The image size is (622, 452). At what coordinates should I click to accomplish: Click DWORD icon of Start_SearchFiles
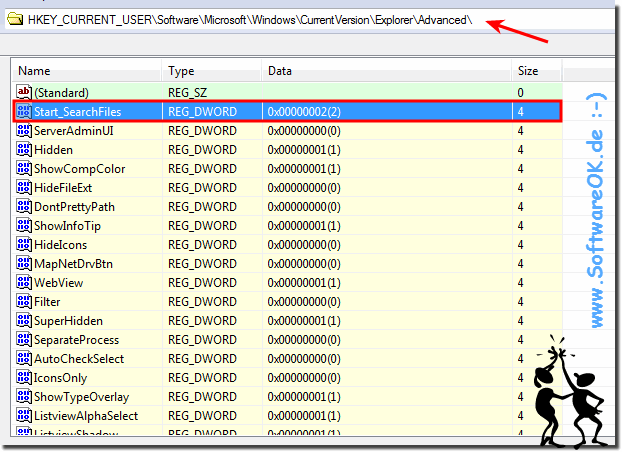pyautogui.click(x=24, y=112)
